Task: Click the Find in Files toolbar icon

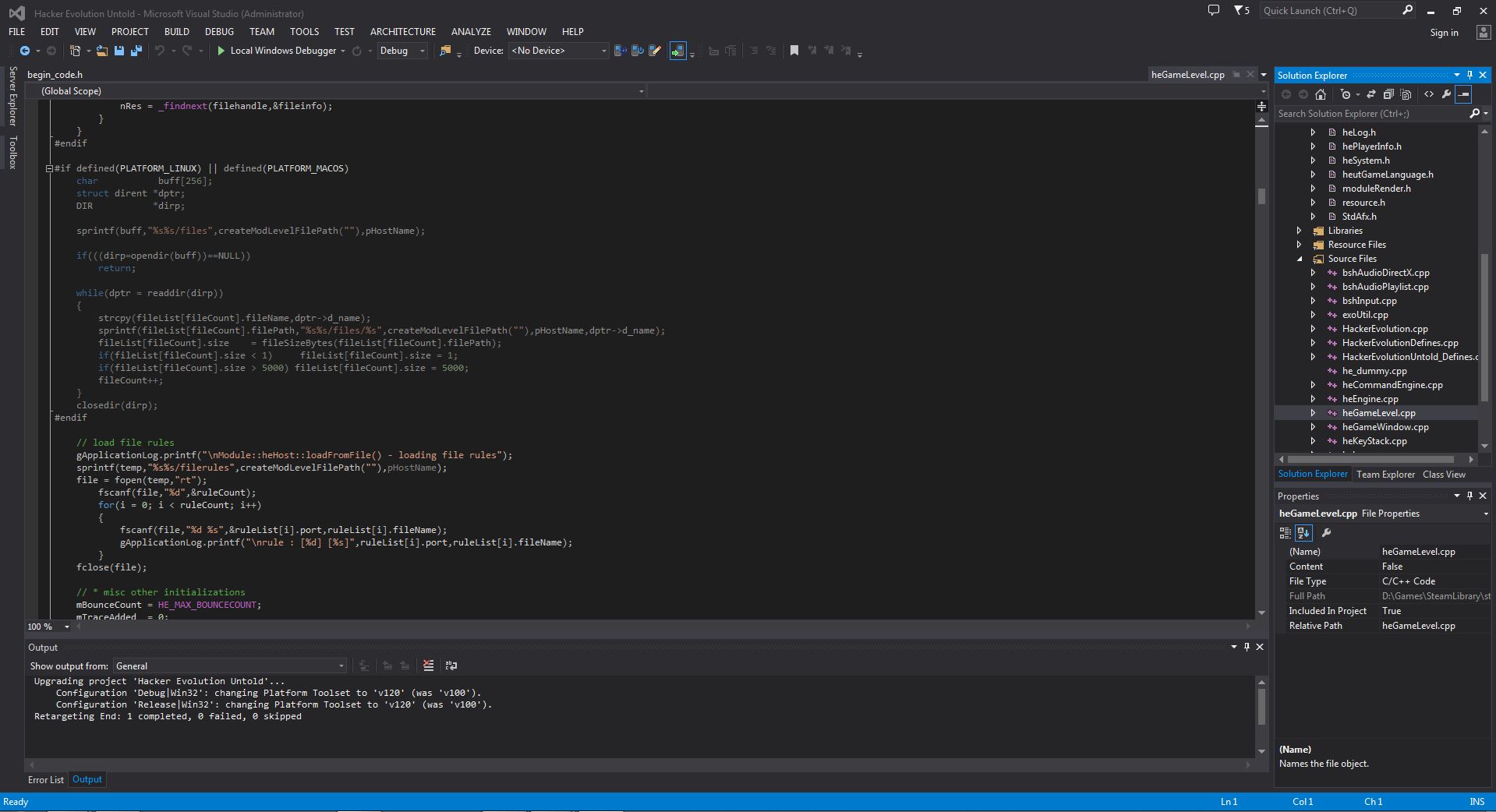Action: (445, 51)
